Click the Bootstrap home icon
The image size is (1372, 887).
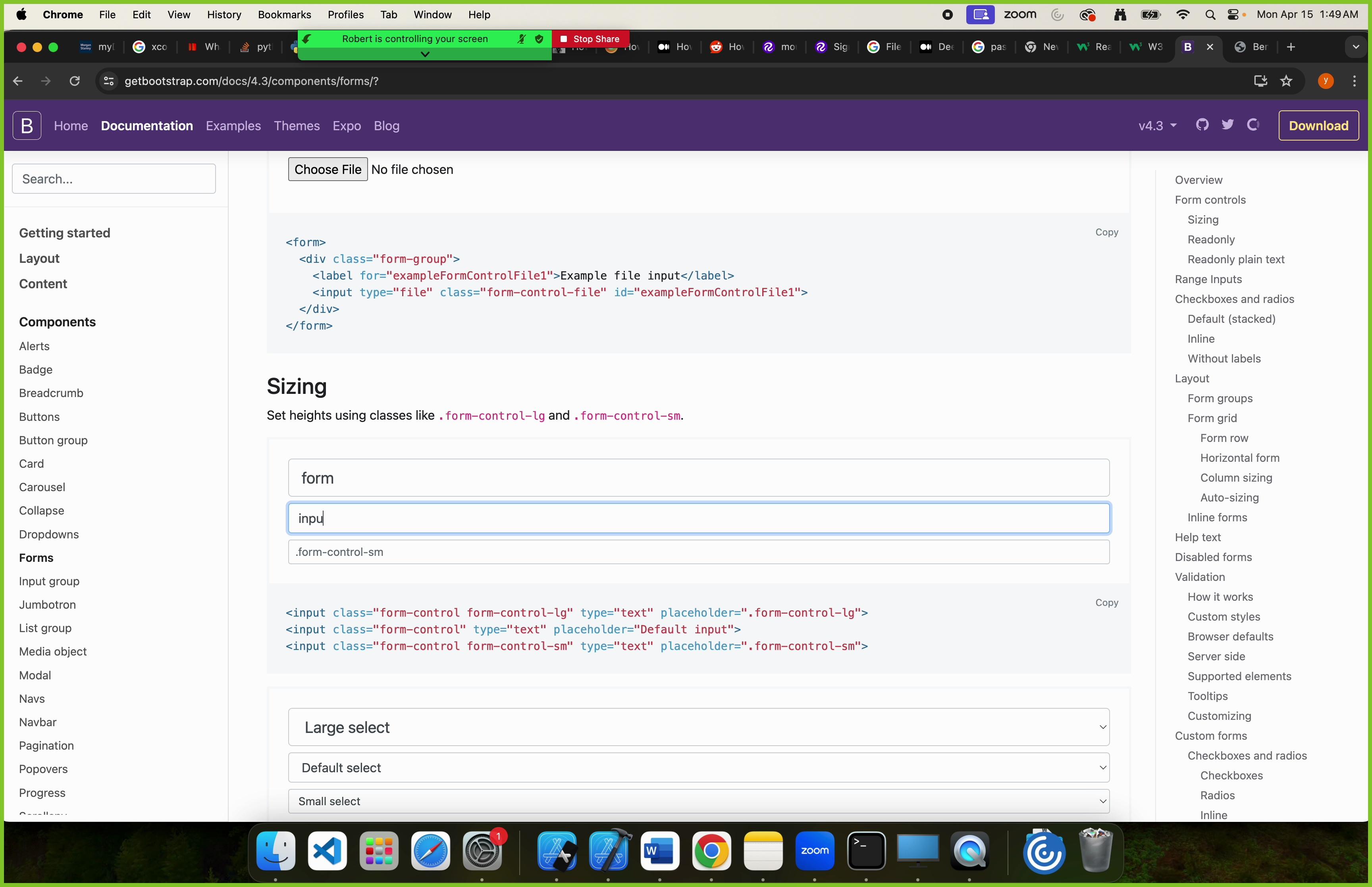click(x=27, y=125)
